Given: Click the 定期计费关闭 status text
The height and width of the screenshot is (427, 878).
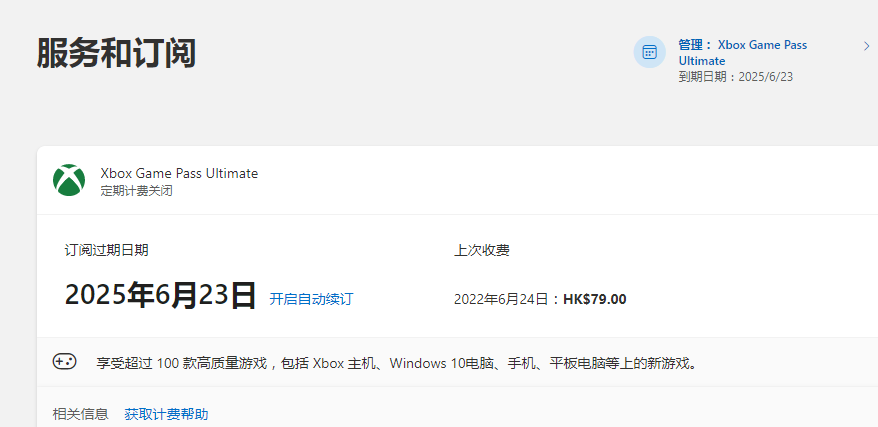Looking at the screenshot, I should coord(136,191).
